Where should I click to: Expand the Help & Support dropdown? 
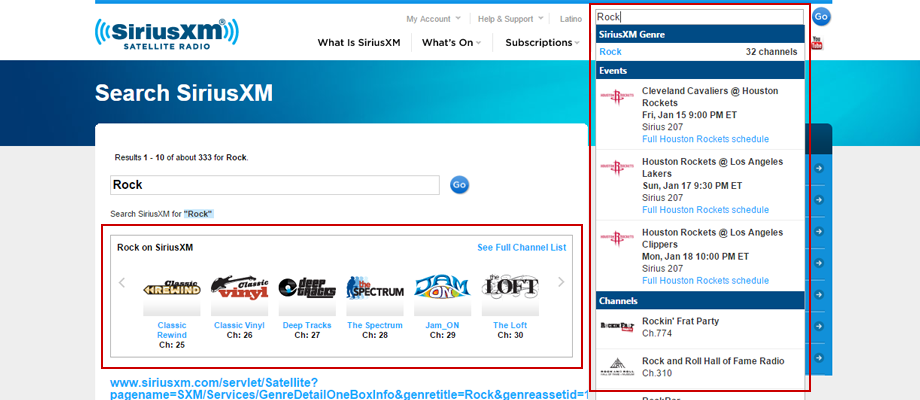pyautogui.click(x=510, y=19)
